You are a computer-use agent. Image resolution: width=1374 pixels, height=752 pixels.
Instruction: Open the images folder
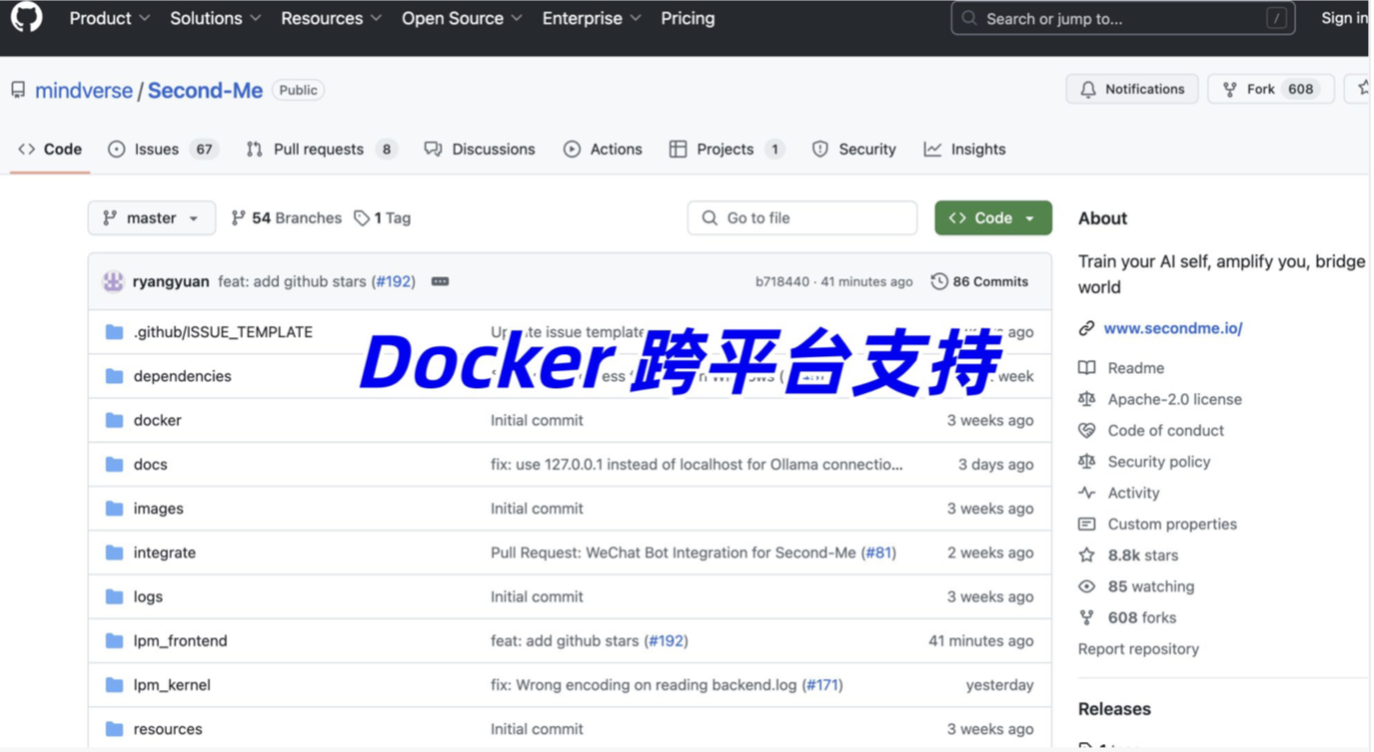coord(158,508)
